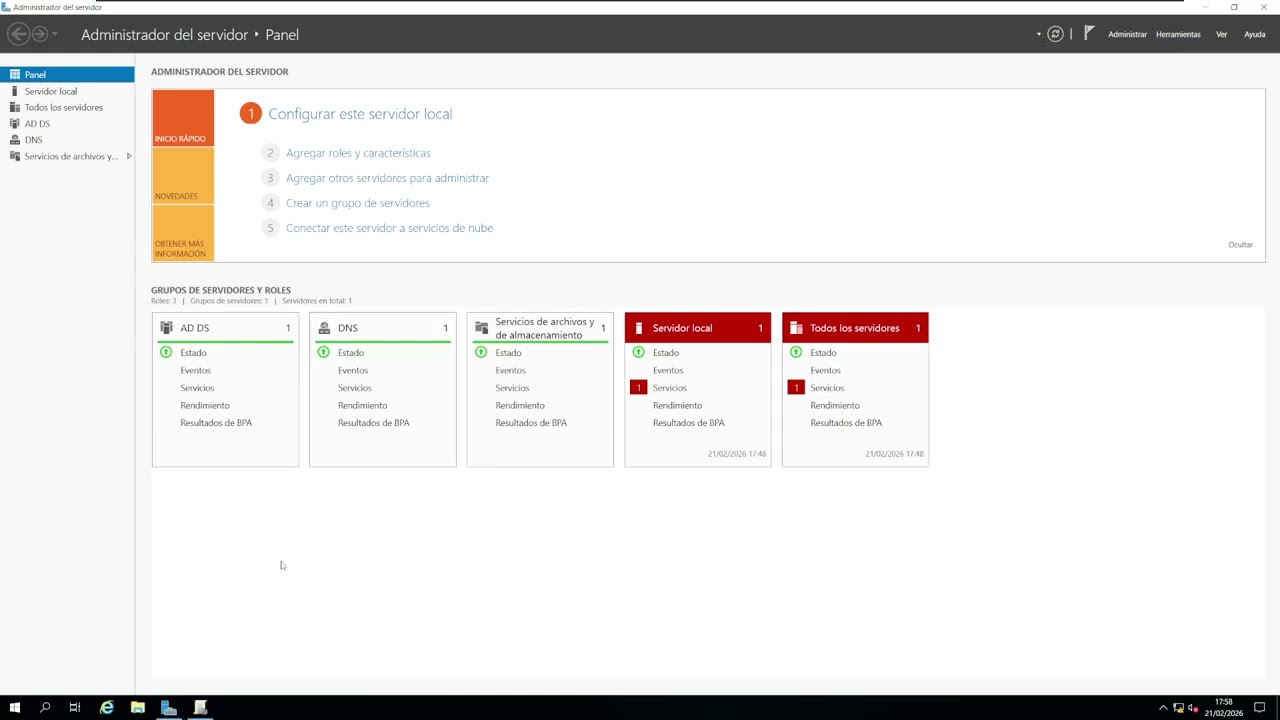Viewport: 1280px width, 720px height.
Task: Click the Todos los servidores sidebar icon
Action: 15,107
